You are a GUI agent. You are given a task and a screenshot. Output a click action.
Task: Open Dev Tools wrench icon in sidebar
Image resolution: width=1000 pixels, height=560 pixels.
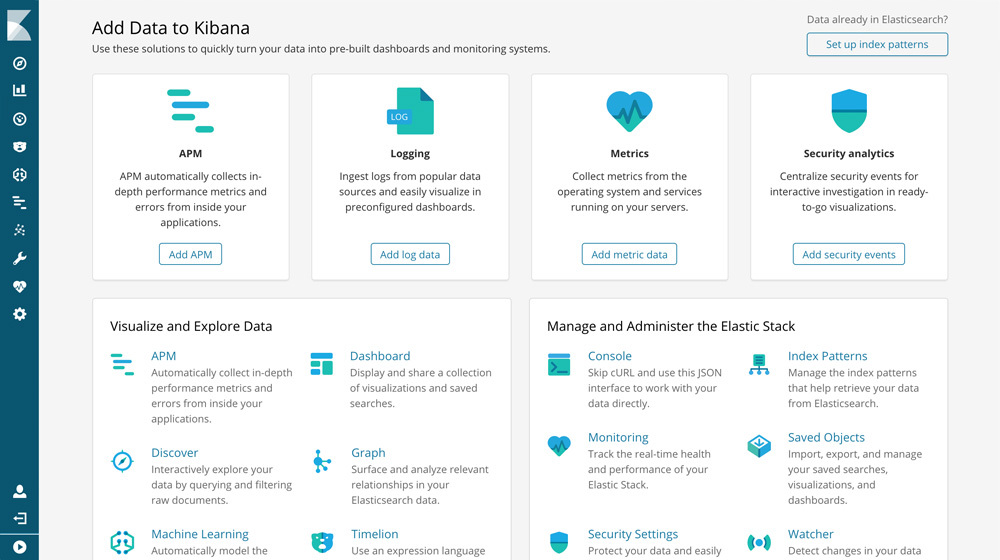click(x=19, y=258)
